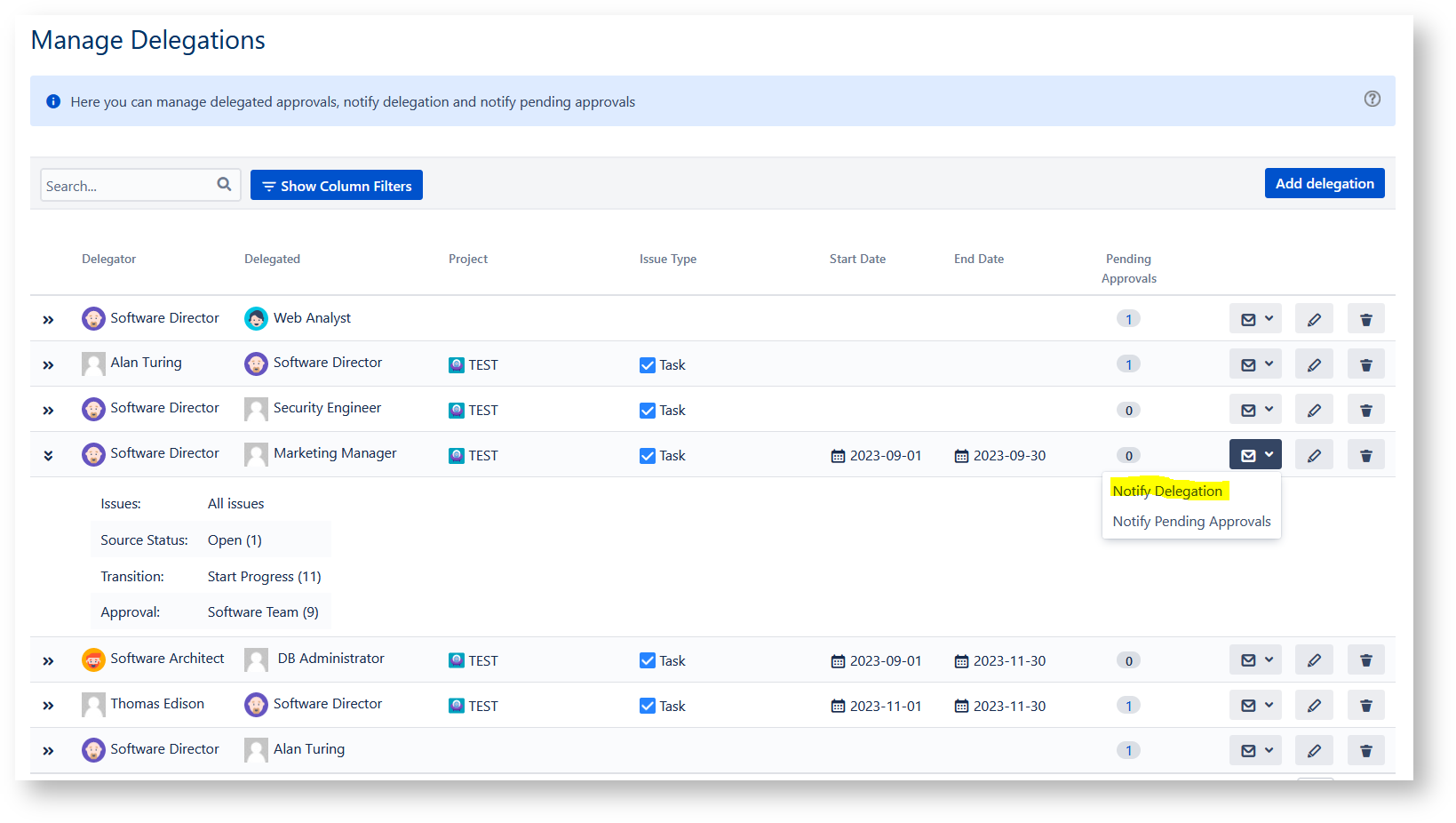The image size is (1456, 823).
Task: Edit the Web Analyst delegation row
Action: tap(1313, 319)
